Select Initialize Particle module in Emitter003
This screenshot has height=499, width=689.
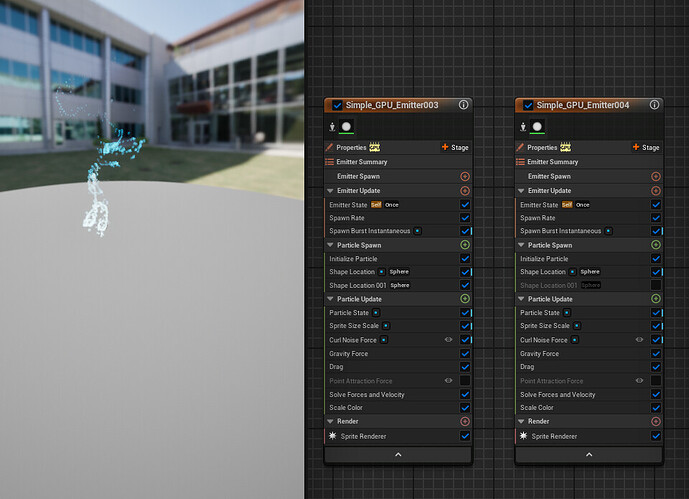click(398, 259)
